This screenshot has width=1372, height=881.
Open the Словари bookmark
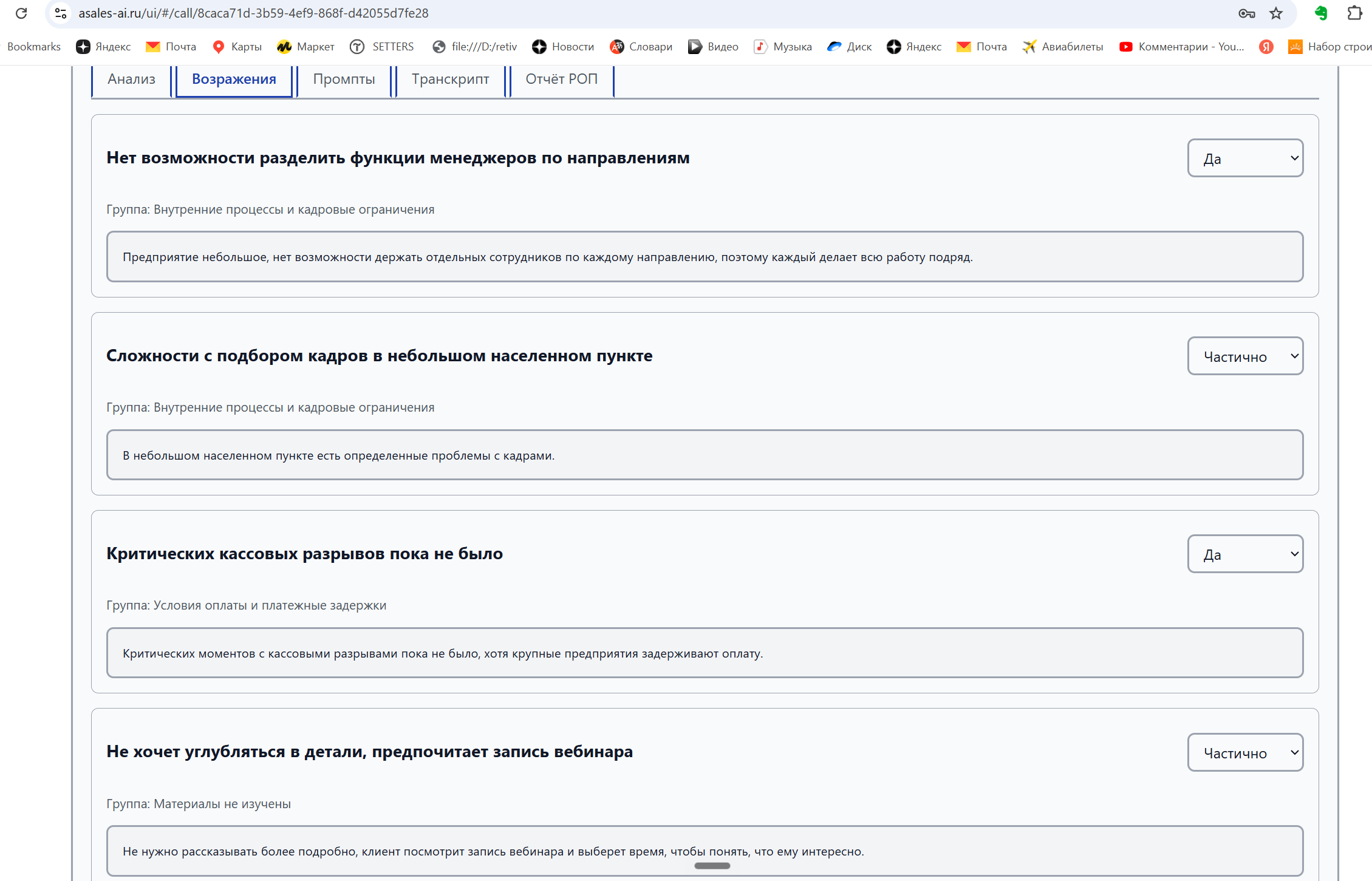pyautogui.click(x=641, y=47)
